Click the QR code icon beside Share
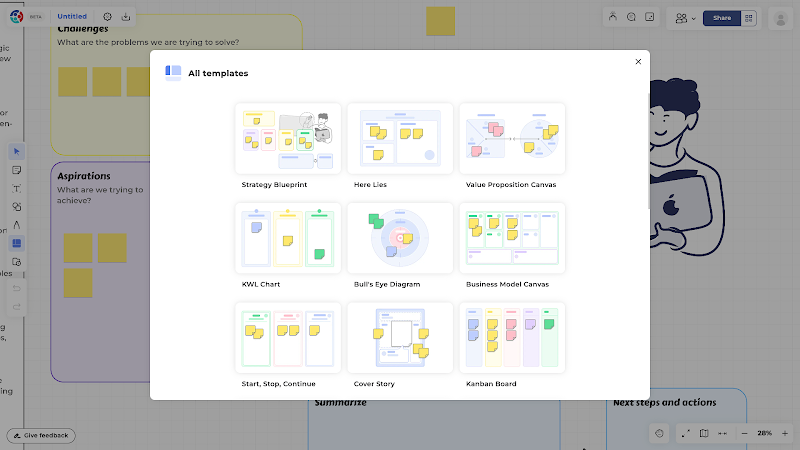This screenshot has height=450, width=800. pyautogui.click(x=748, y=18)
